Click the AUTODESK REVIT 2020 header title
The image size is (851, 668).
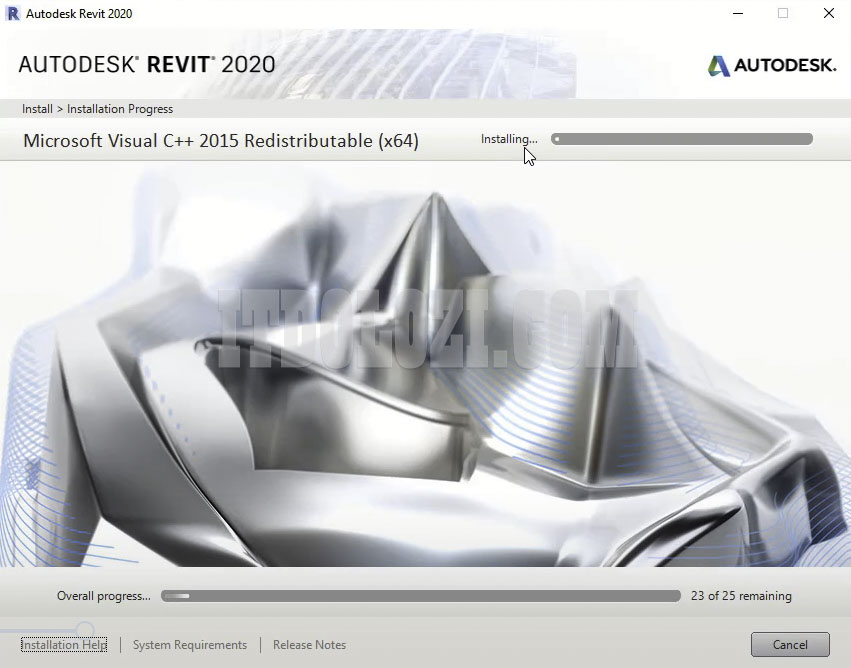point(147,65)
